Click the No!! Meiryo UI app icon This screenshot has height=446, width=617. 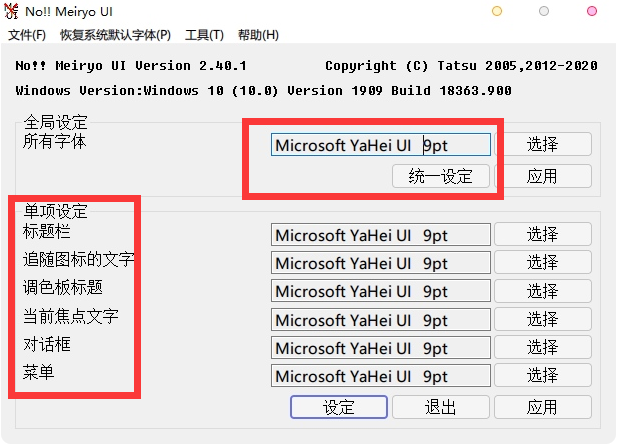[x=11, y=11]
